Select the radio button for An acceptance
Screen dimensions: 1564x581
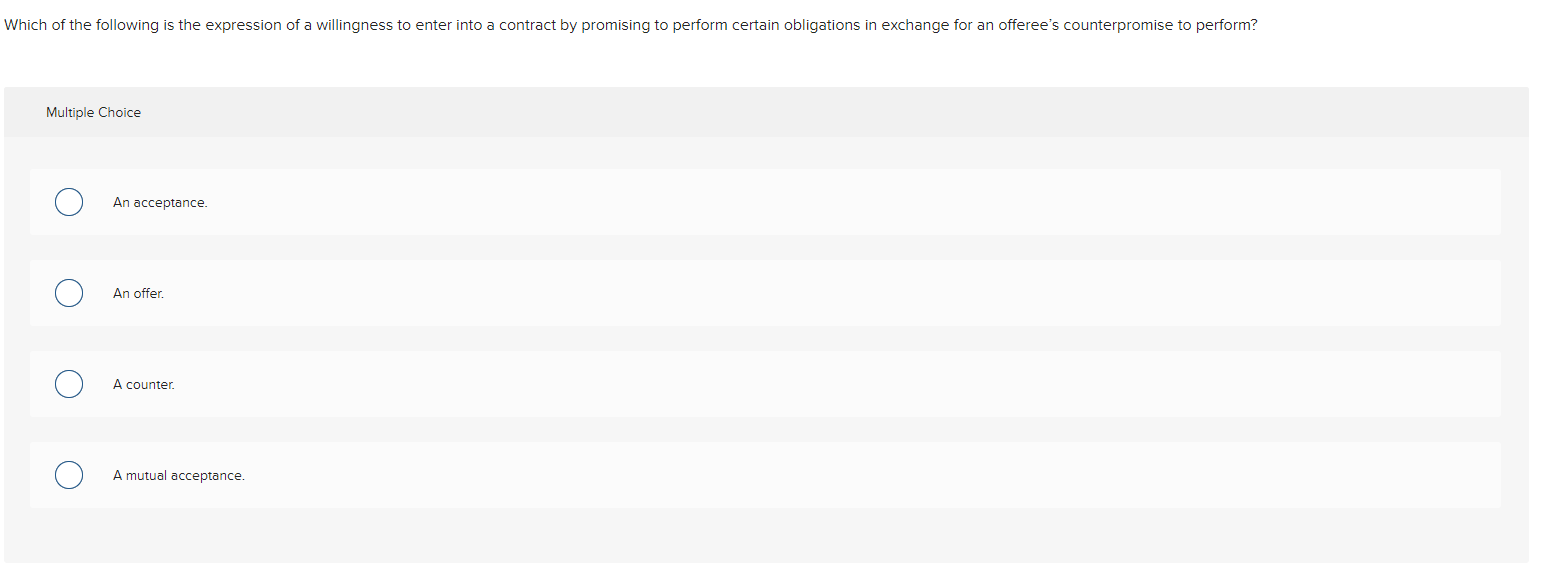pos(68,202)
